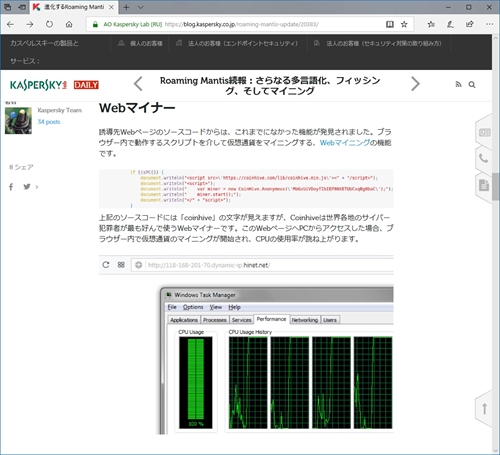Select the 進化するRoaming Manti tab
This screenshot has width=500, height=455.
pos(73,7)
